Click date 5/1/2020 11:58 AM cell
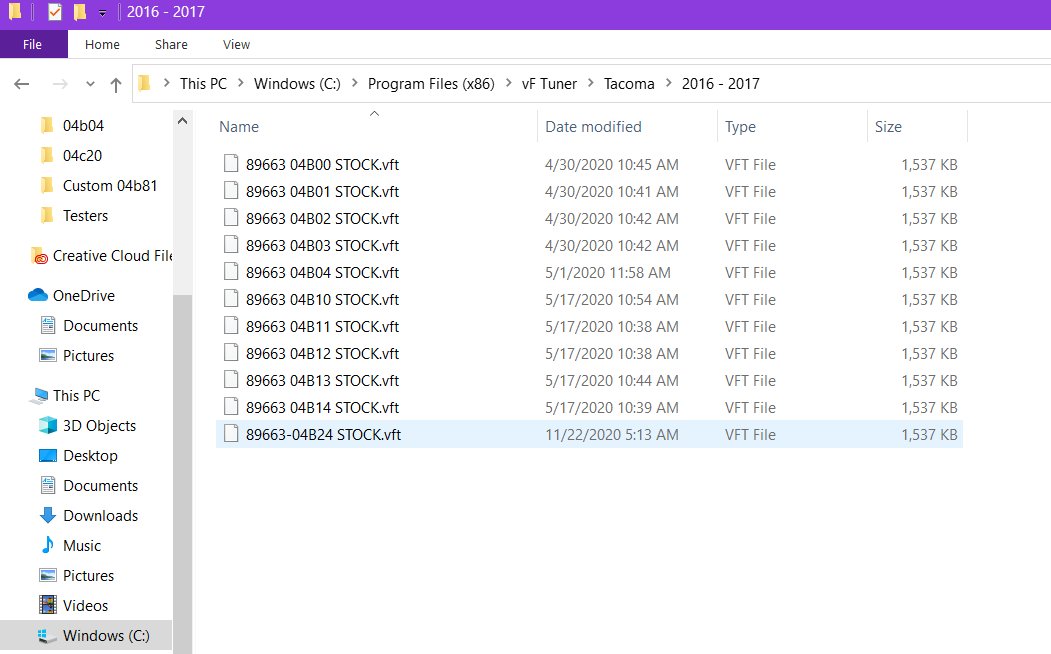Viewport: 1051px width, 654px height. tap(607, 273)
